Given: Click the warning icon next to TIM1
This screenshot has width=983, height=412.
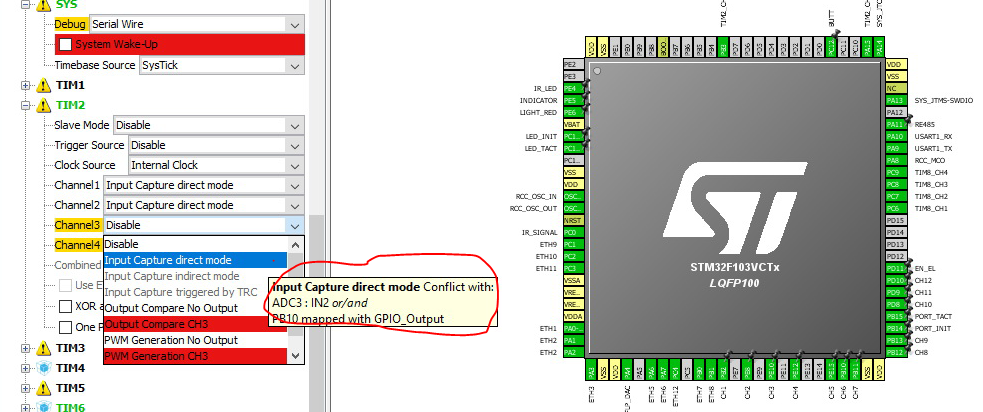Looking at the screenshot, I should pyautogui.click(x=43, y=85).
